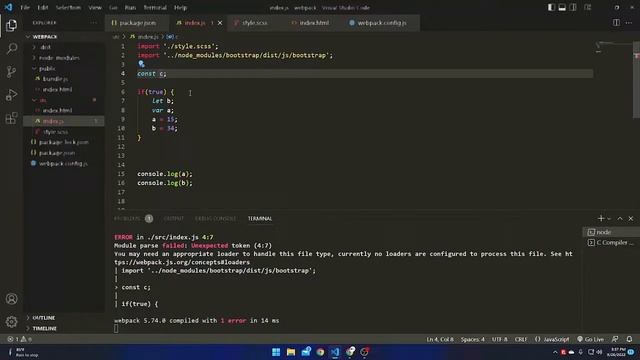Open Customize Layout in the title bar

(588, 7)
